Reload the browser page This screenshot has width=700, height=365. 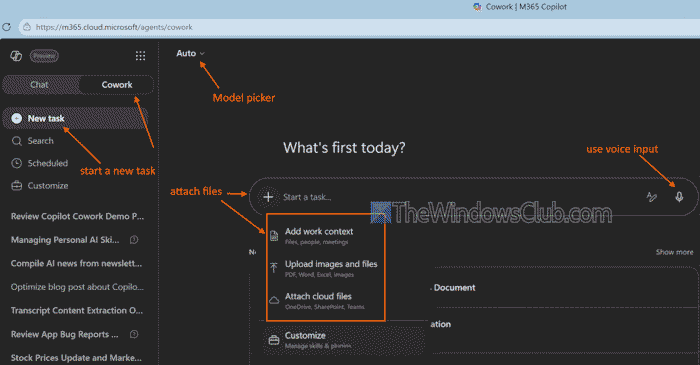[x=7, y=27]
